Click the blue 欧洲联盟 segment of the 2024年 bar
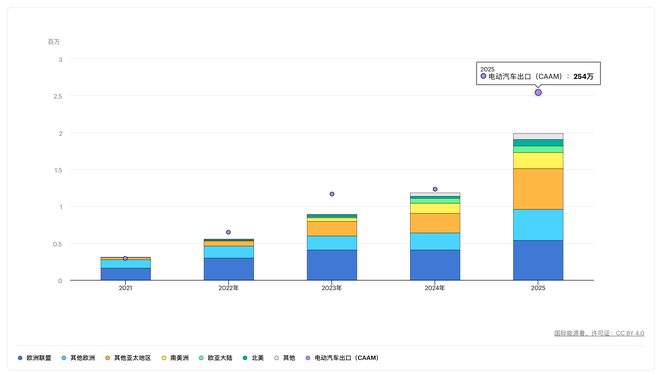 tap(435, 265)
